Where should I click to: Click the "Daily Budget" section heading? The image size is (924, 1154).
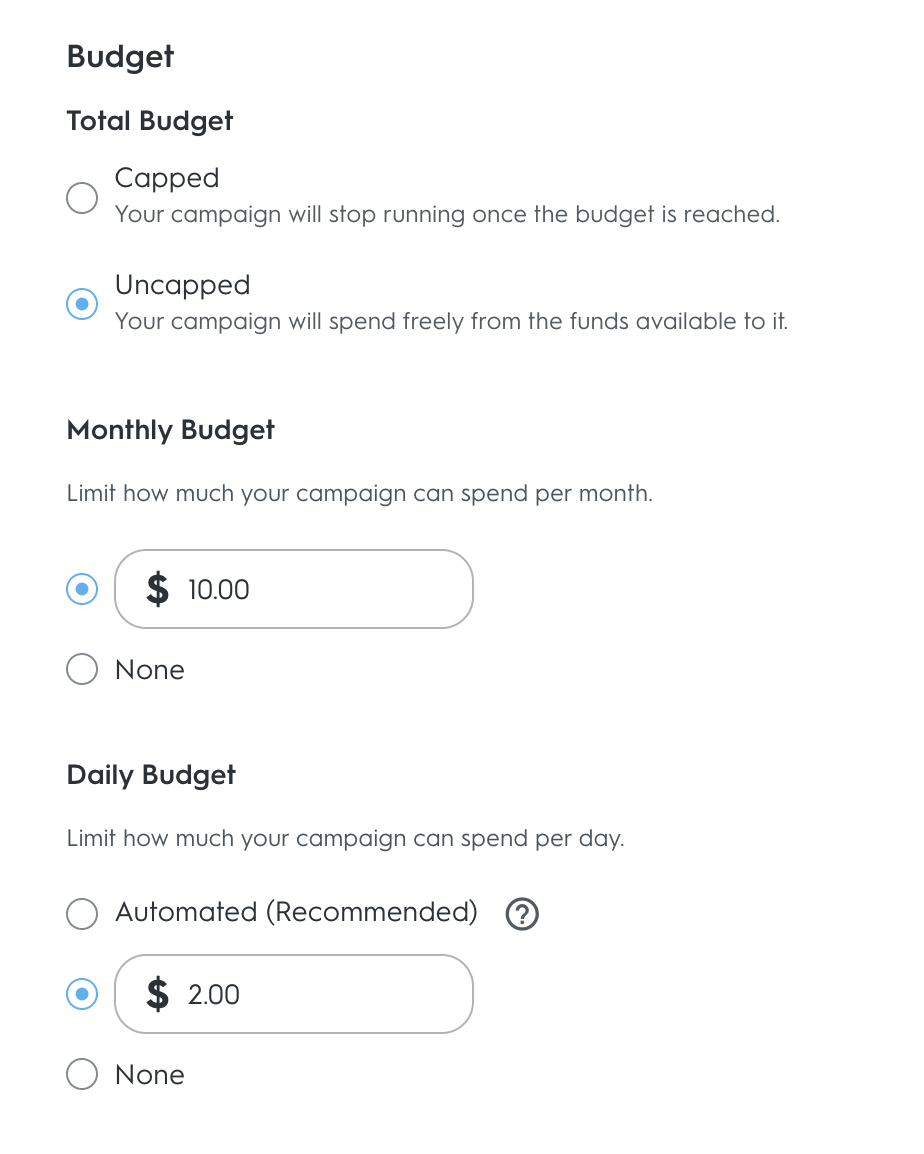(x=151, y=775)
